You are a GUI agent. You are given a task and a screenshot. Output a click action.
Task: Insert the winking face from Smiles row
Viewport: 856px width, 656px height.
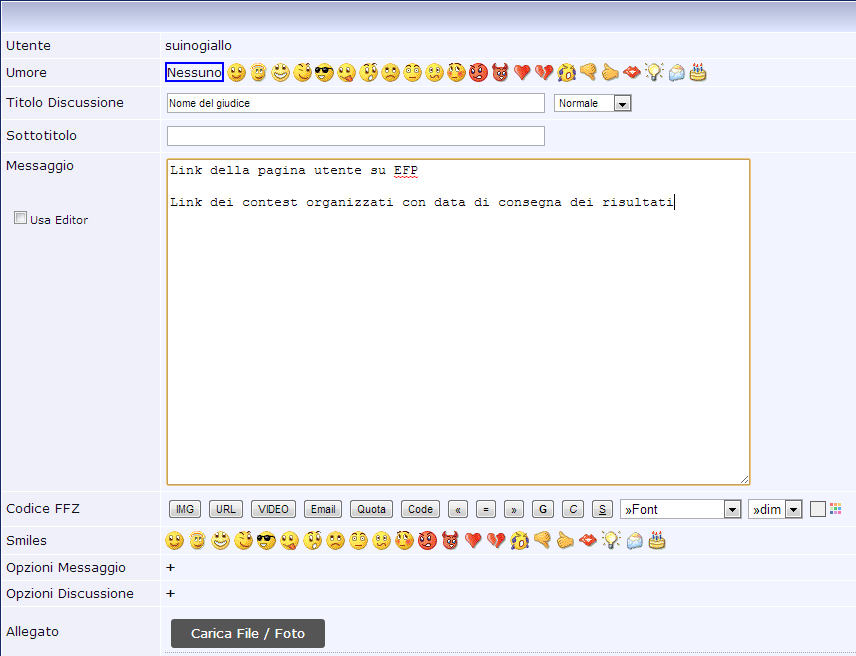pyautogui.click(x=243, y=540)
